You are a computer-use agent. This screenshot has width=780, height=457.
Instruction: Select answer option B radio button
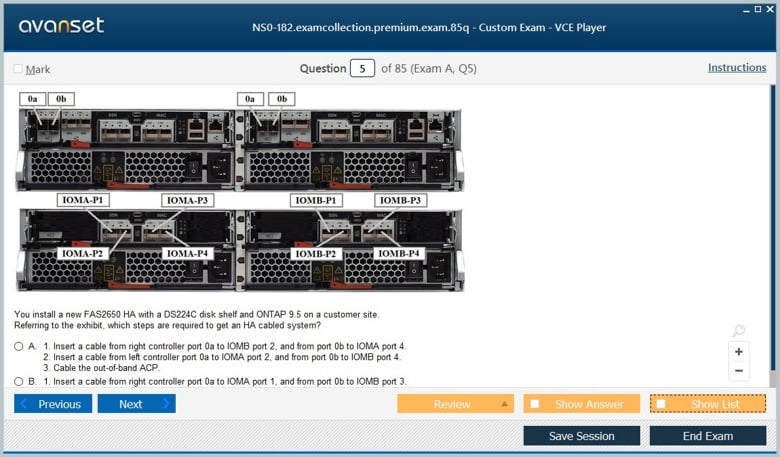pyautogui.click(x=18, y=381)
